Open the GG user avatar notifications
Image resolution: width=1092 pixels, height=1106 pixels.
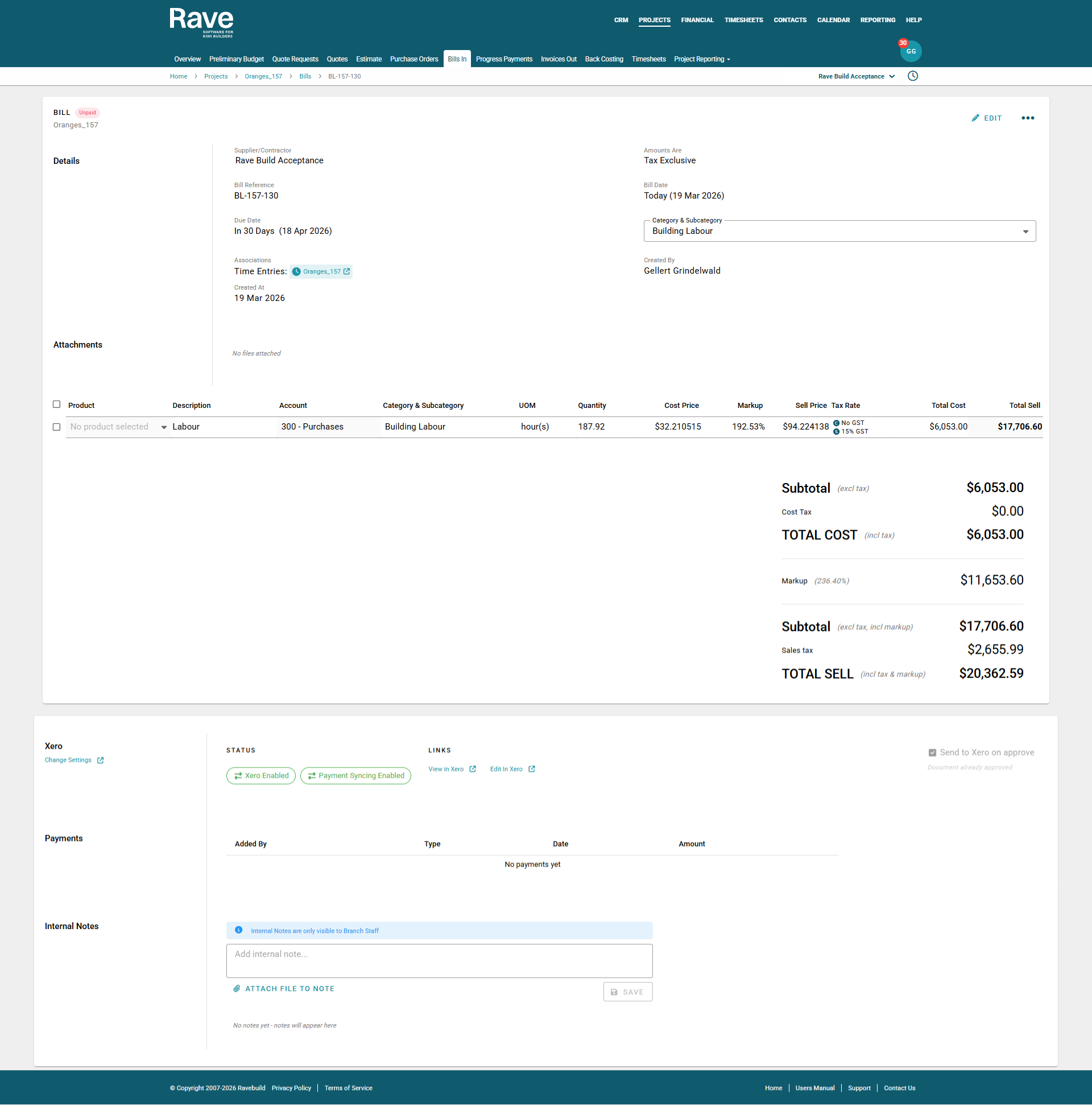tap(910, 52)
